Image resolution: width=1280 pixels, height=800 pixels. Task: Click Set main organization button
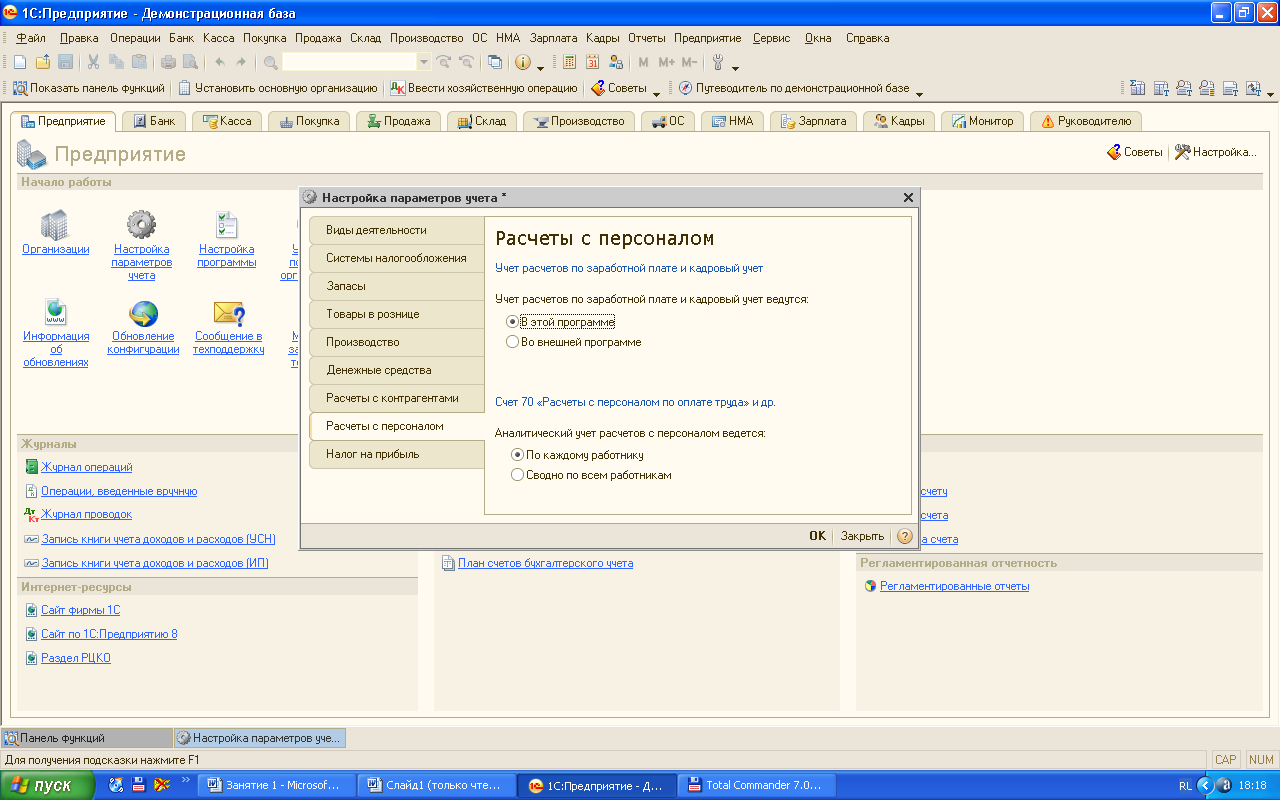point(278,88)
